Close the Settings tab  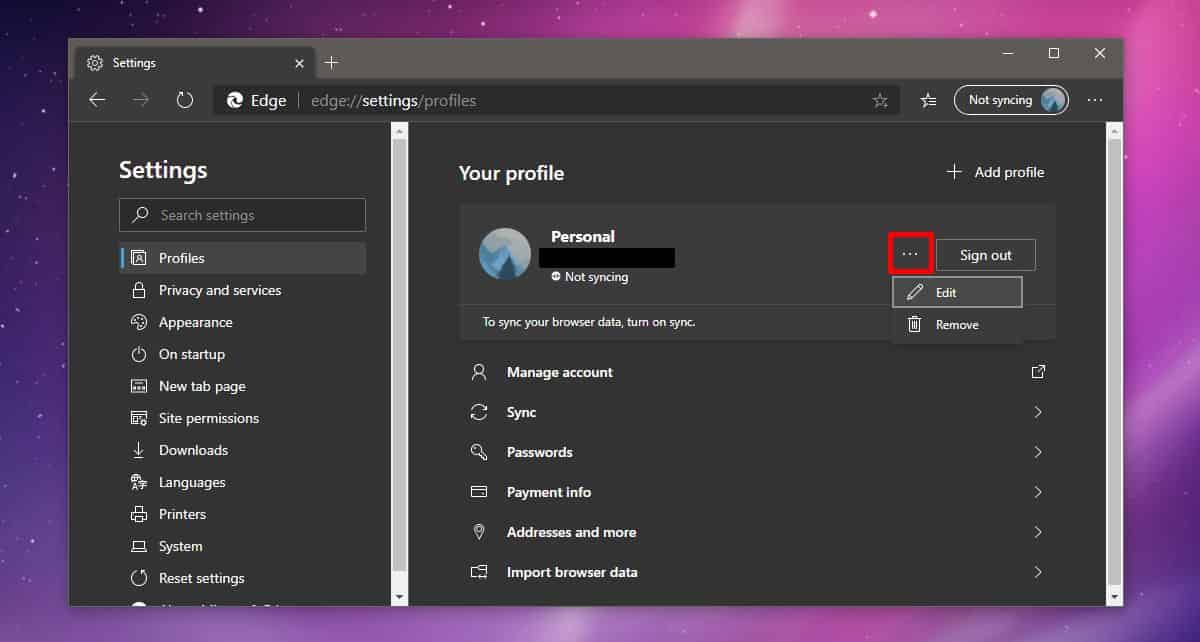299,63
